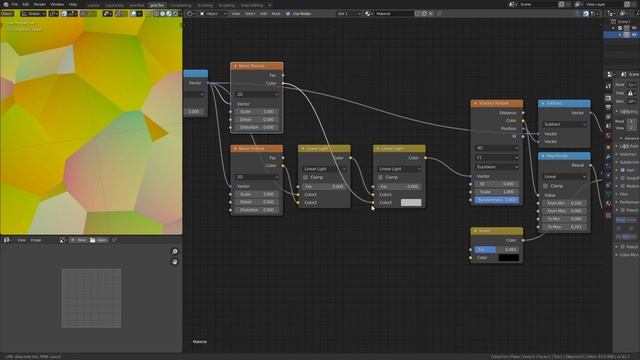Viewport: 640px width, 360px height.
Task: Click the Blender logo icon
Action: [x=6, y=4]
